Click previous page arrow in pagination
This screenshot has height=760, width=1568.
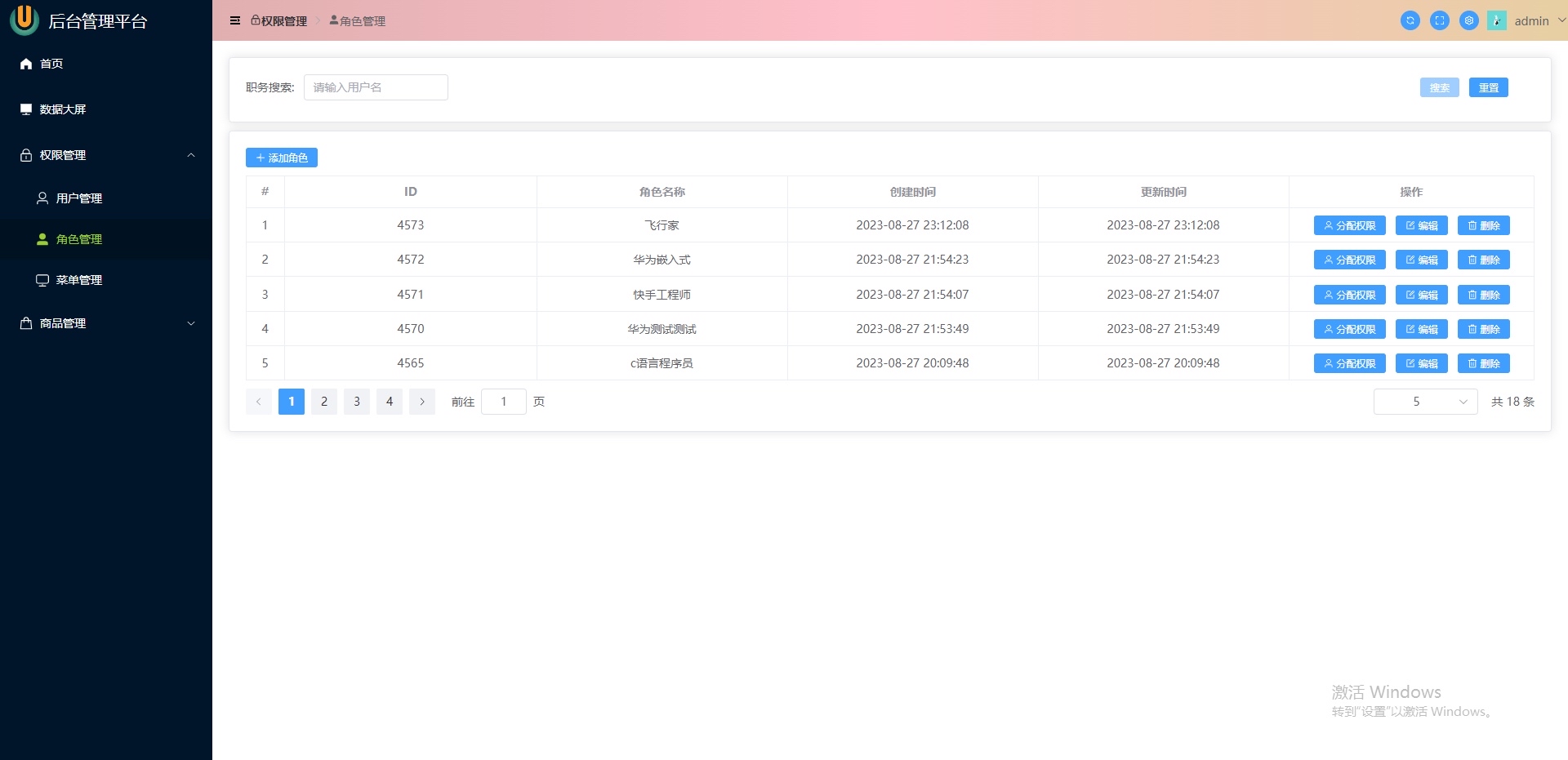tap(259, 402)
